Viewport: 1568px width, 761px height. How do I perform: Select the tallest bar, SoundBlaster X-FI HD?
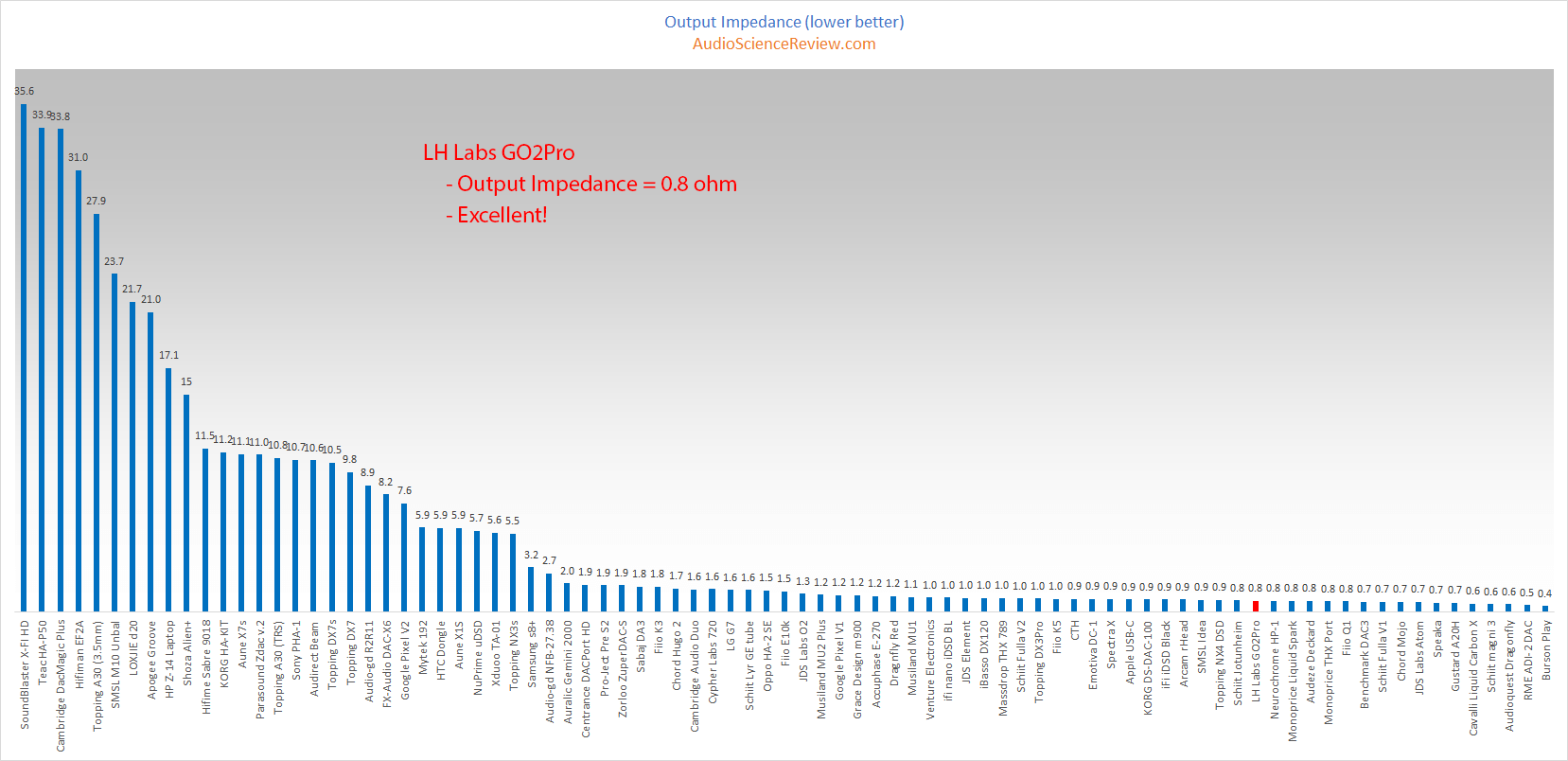24,358
